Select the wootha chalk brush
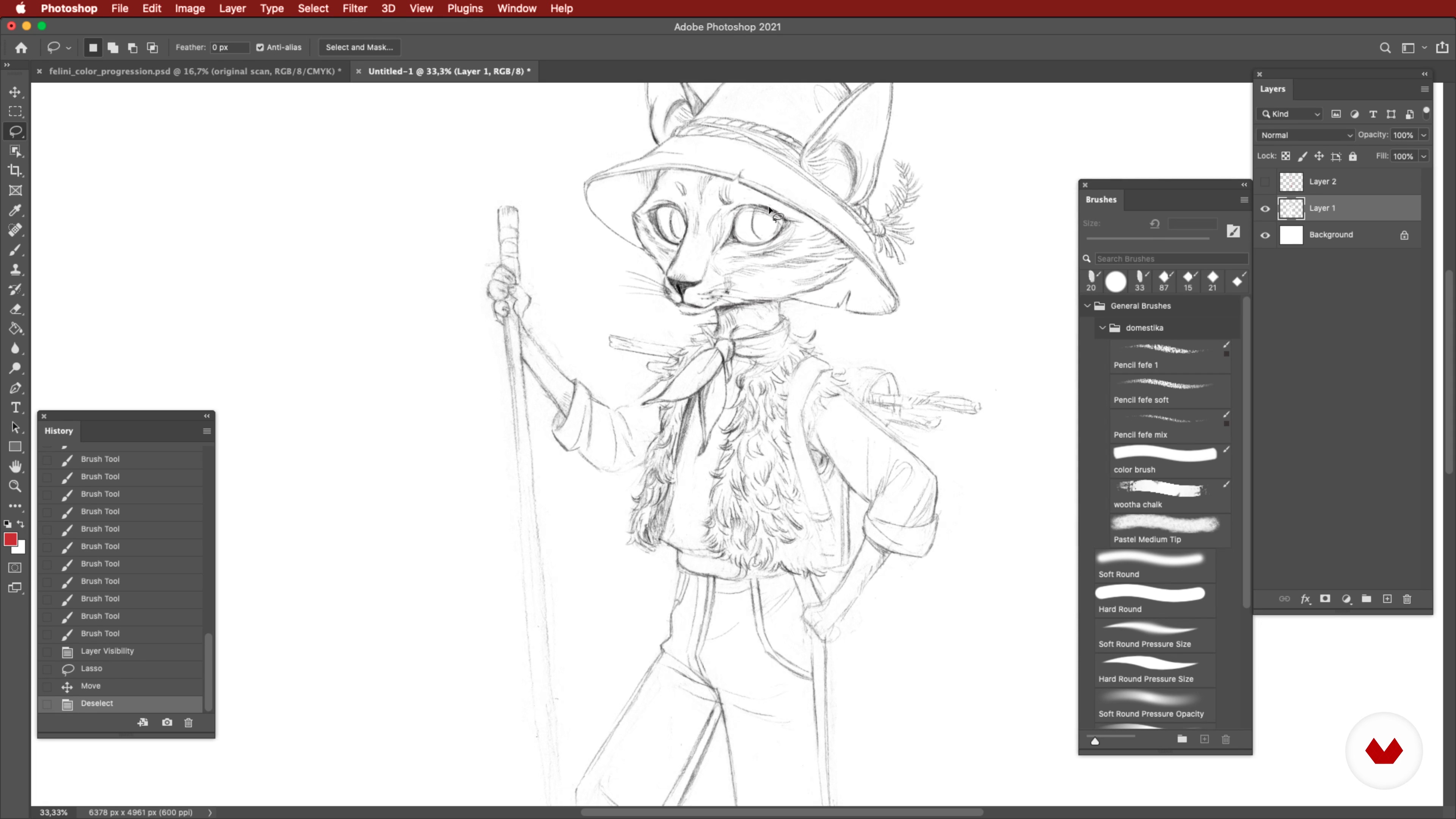1456x819 pixels. (1170, 496)
